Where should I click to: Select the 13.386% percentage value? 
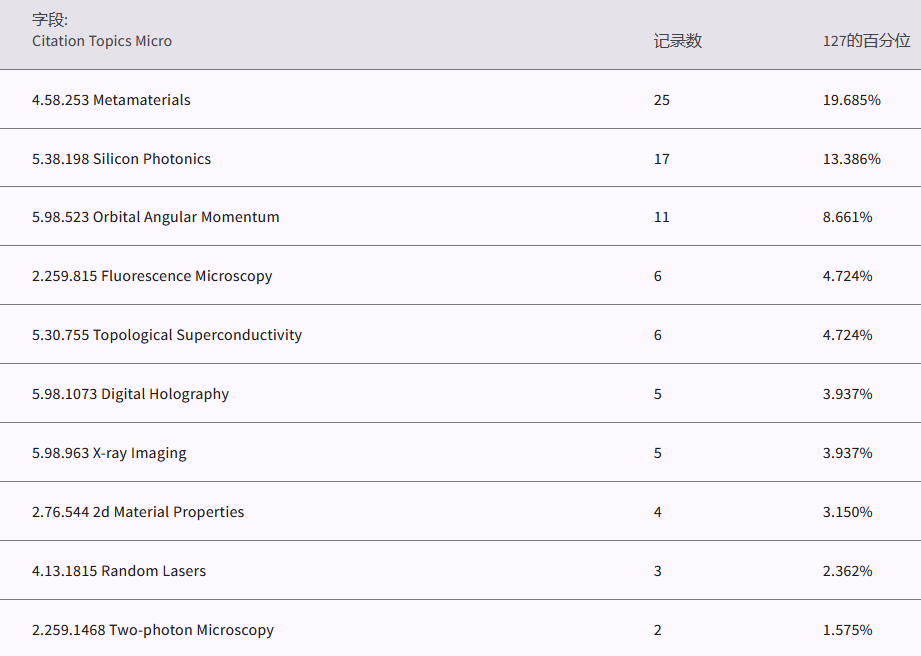click(x=851, y=159)
